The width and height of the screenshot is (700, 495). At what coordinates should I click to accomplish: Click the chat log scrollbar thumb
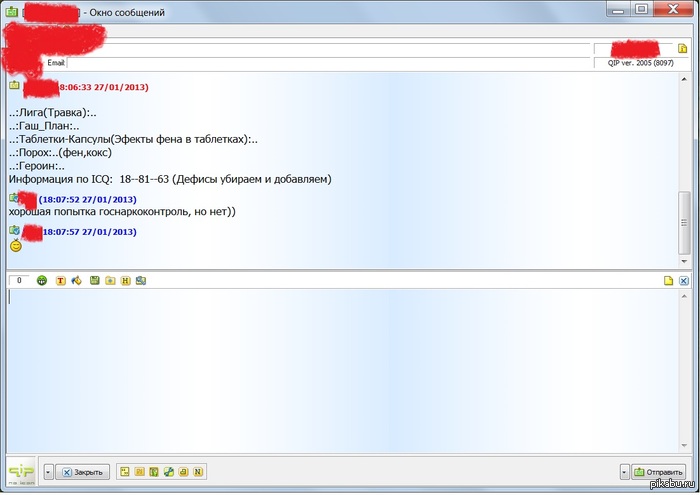pos(684,223)
